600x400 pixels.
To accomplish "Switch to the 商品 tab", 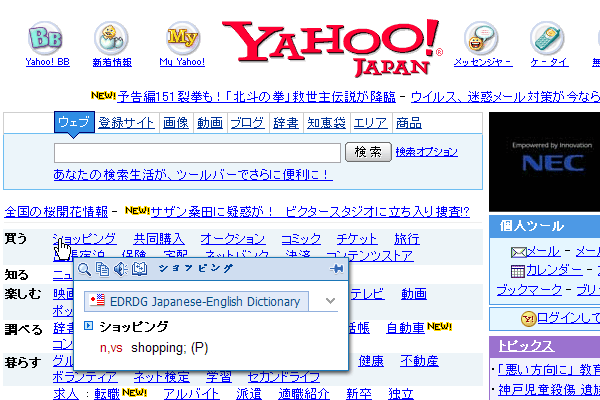I will (409, 123).
